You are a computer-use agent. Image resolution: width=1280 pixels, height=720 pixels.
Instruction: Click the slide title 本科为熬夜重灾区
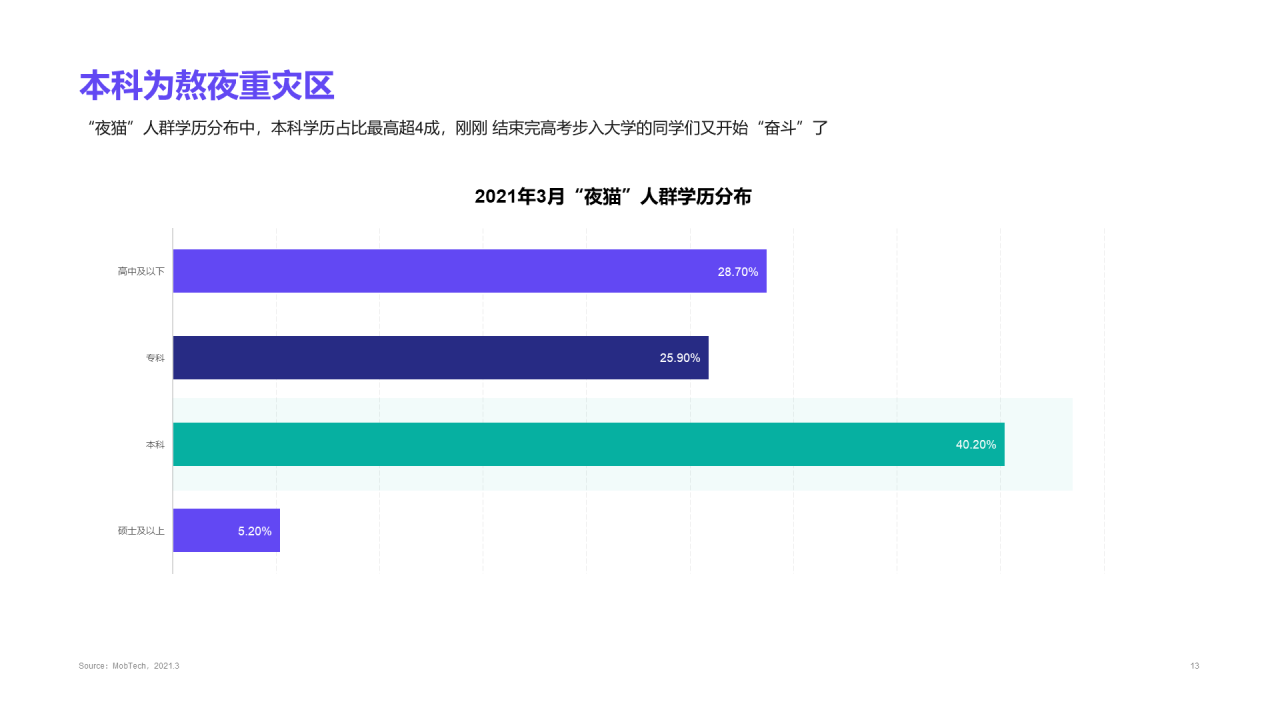[206, 86]
